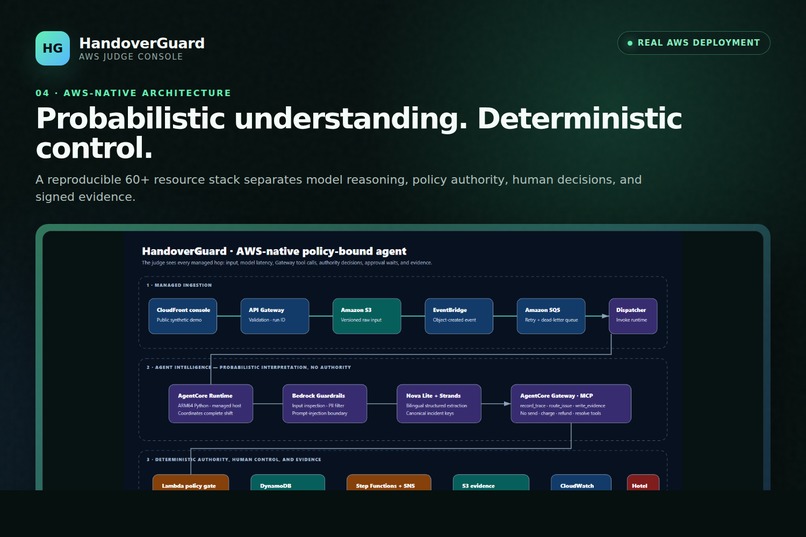The width and height of the screenshot is (806, 537).
Task: Click the 'AWS JUDGE CONSOLE' subtitle
Action: click(131, 57)
